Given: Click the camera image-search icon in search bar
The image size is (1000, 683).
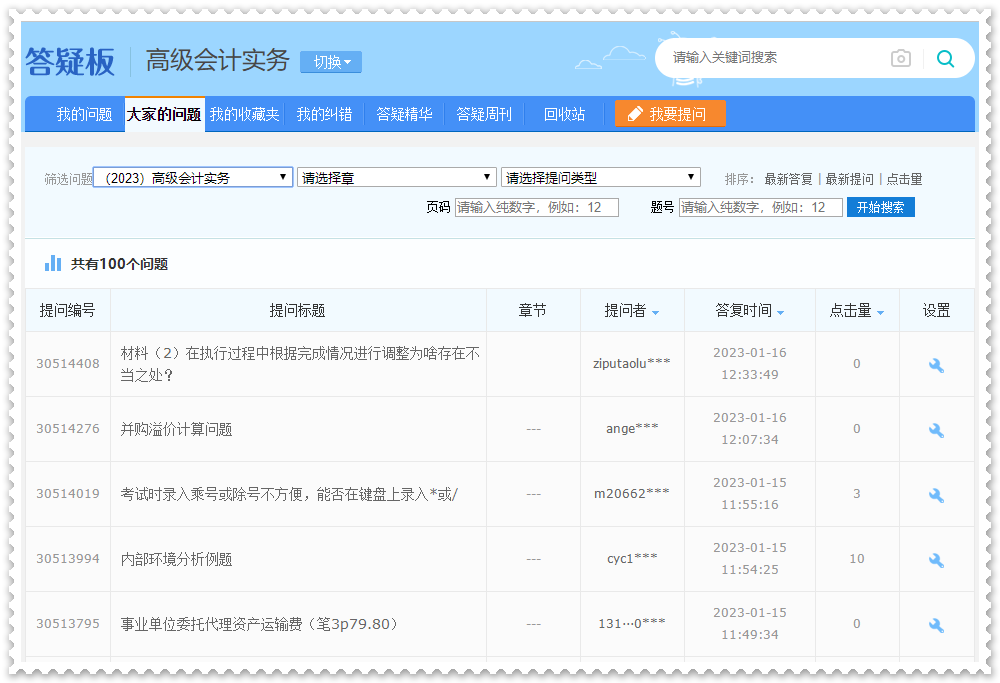Looking at the screenshot, I should click(x=900, y=58).
